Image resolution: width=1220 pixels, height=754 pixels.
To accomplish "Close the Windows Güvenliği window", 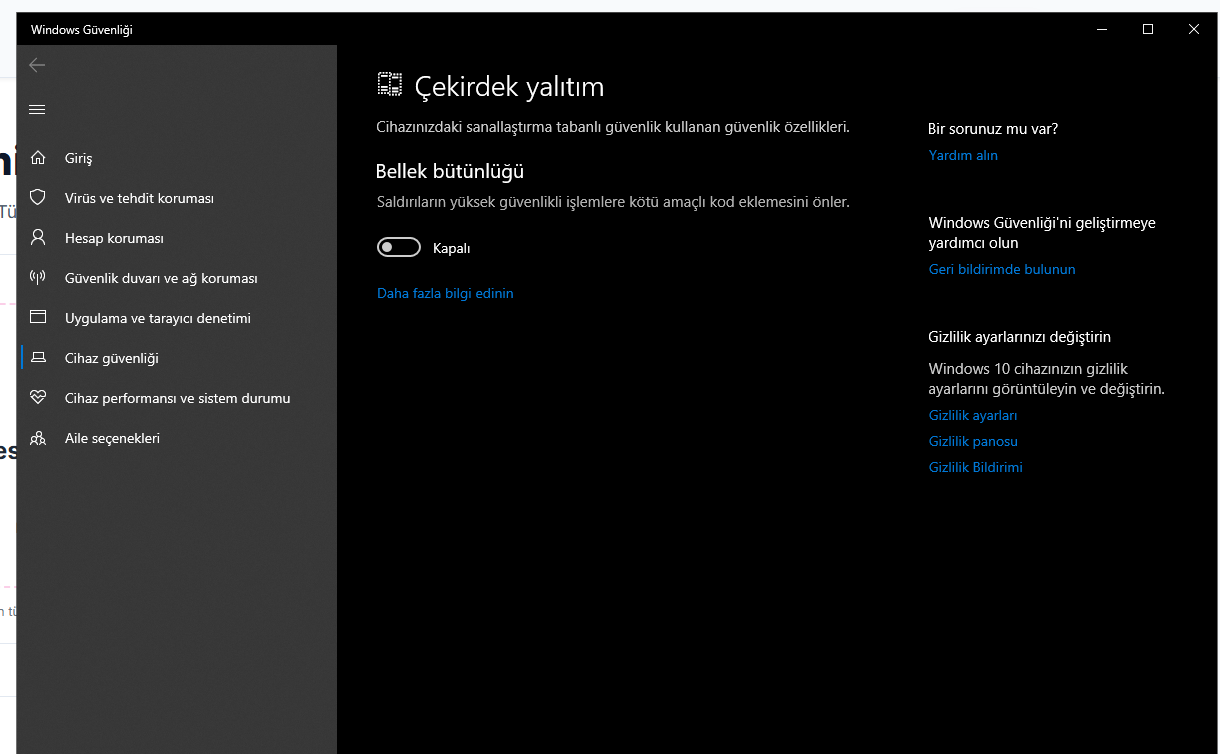I will 1194,29.
